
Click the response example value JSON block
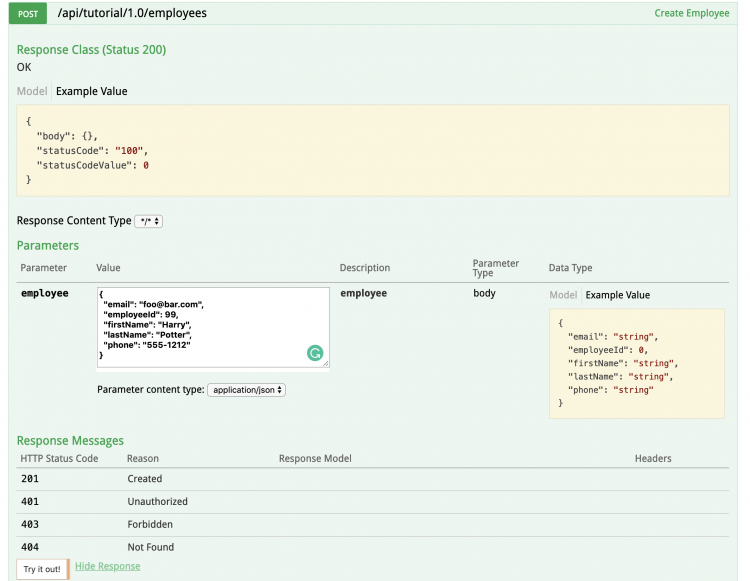coord(372,150)
